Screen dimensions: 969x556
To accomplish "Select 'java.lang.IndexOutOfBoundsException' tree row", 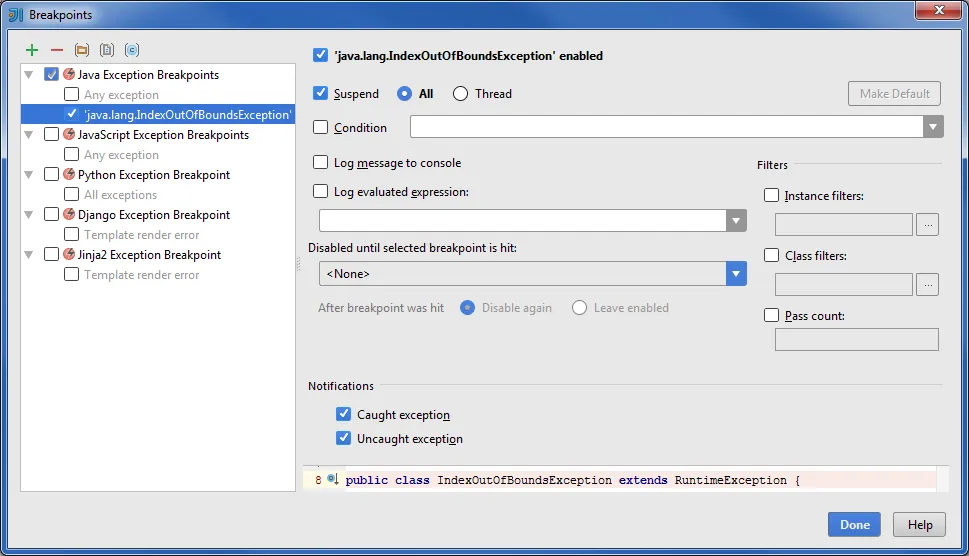I will tap(158, 114).
